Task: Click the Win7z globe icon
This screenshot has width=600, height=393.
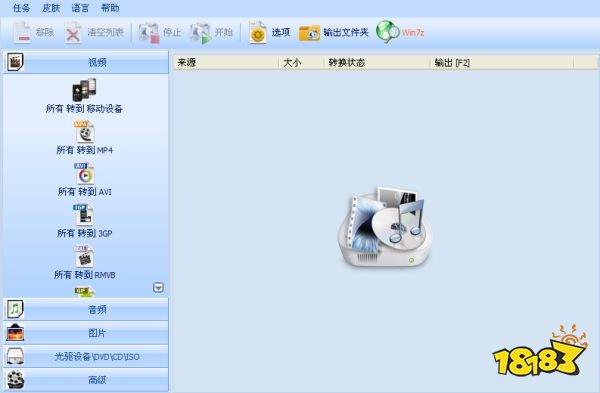Action: (388, 32)
